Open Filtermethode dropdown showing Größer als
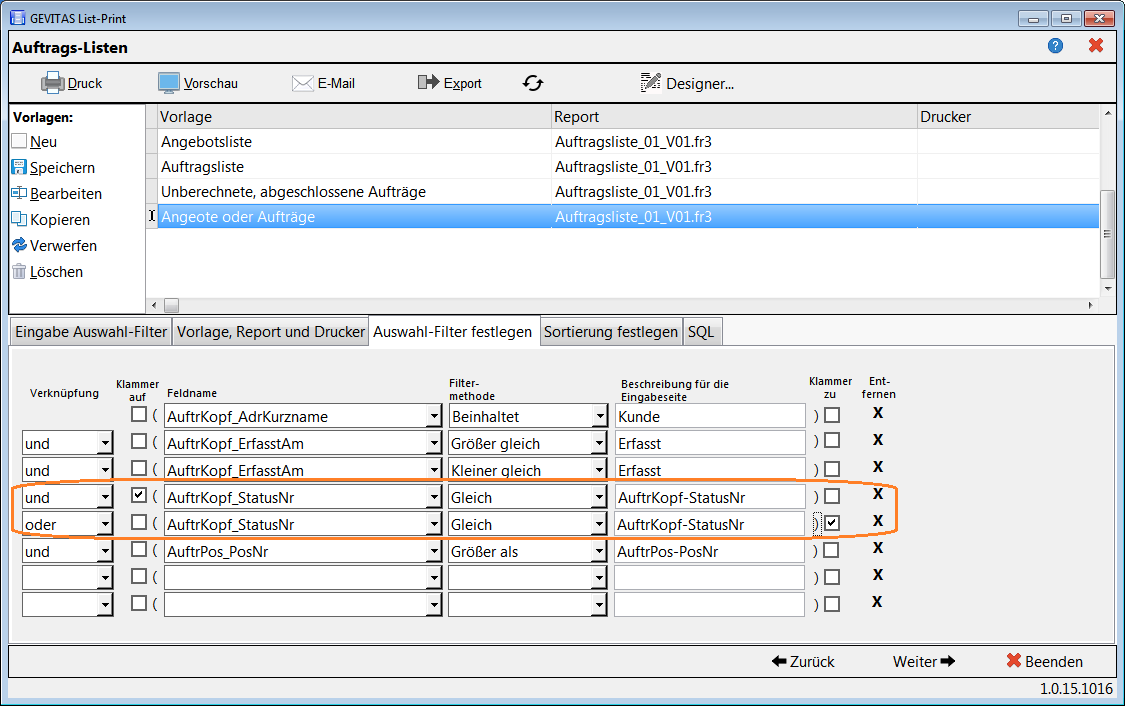The height and width of the screenshot is (706, 1125). coord(600,552)
